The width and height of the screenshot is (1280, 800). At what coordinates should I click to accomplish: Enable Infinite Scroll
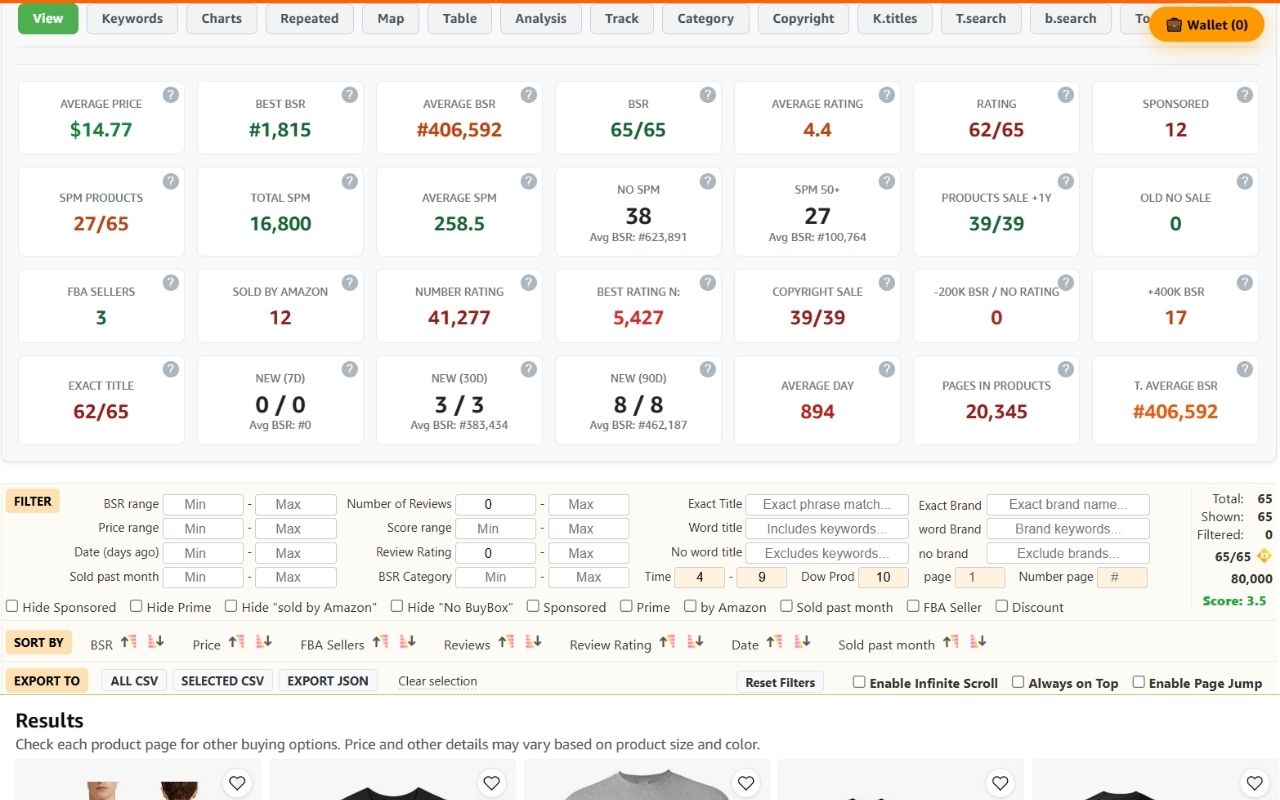click(x=858, y=682)
